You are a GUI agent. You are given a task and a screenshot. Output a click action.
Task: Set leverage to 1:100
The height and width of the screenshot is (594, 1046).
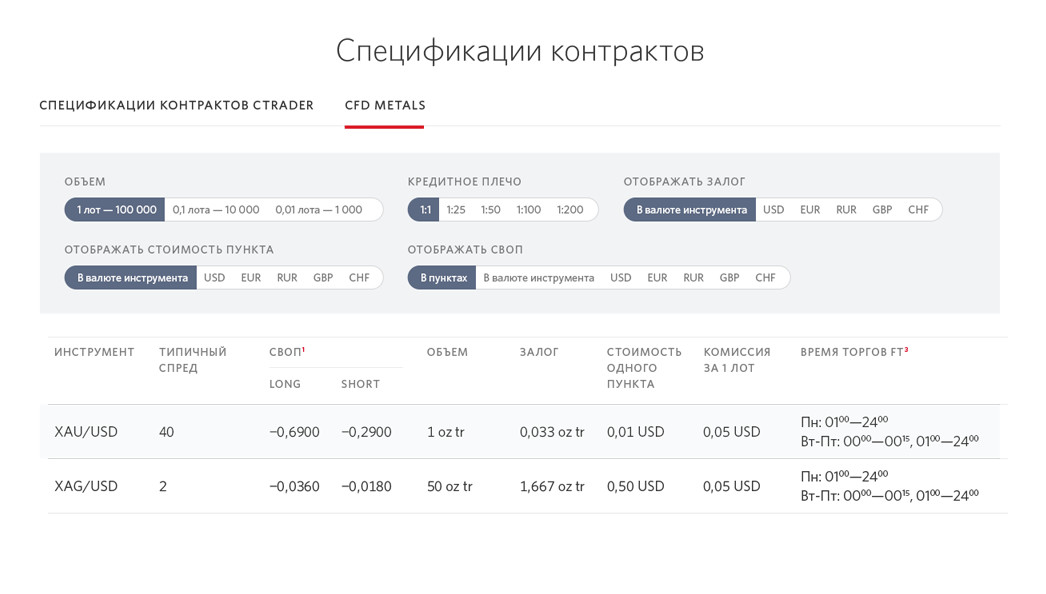tap(528, 210)
